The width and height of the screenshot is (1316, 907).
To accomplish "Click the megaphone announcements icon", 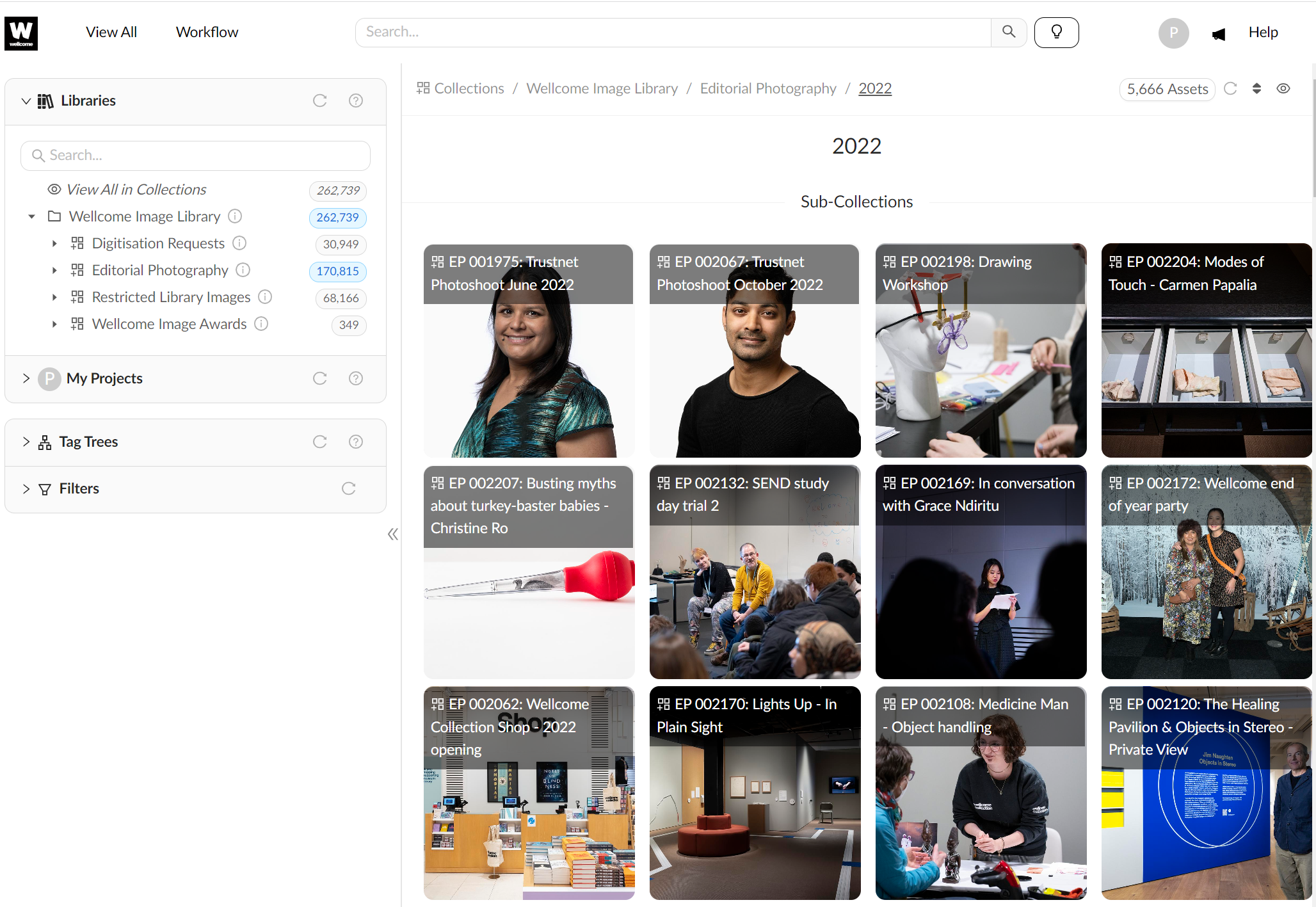I will click(1218, 34).
